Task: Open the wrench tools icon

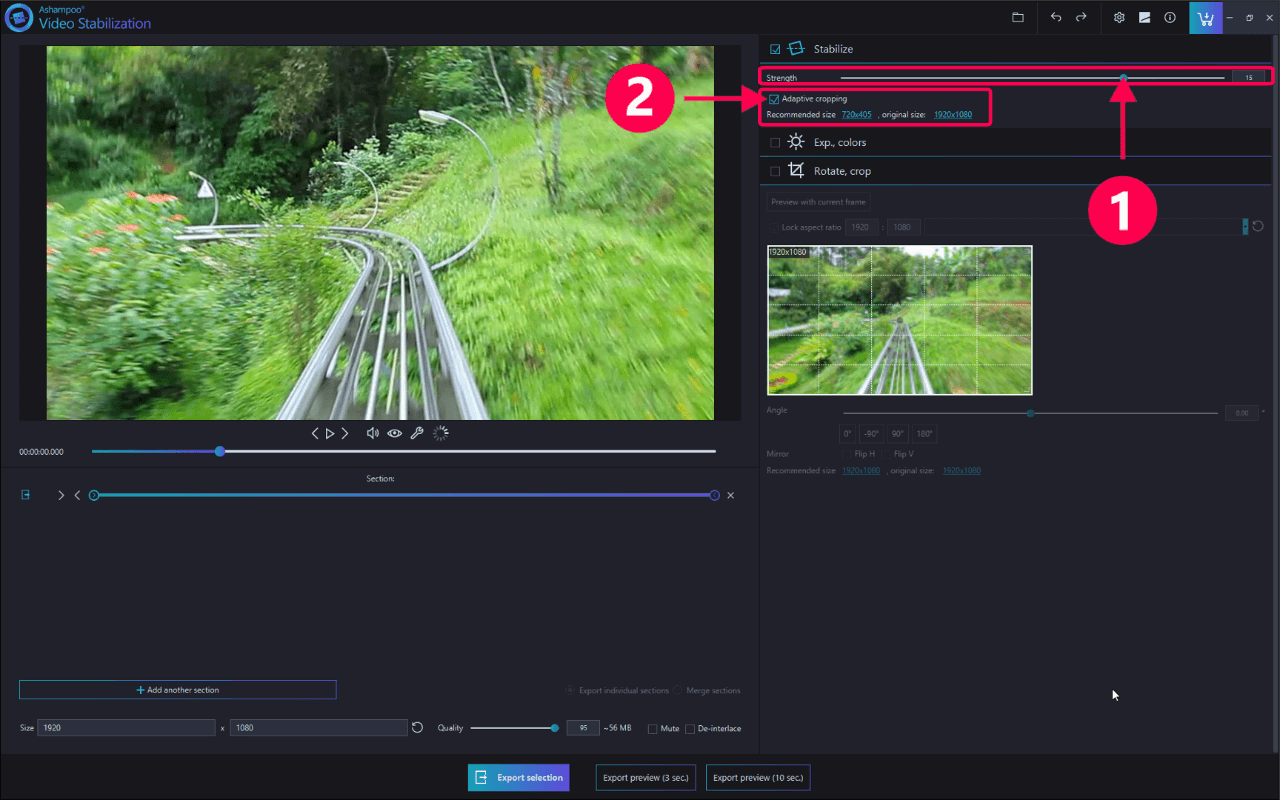Action: (417, 434)
